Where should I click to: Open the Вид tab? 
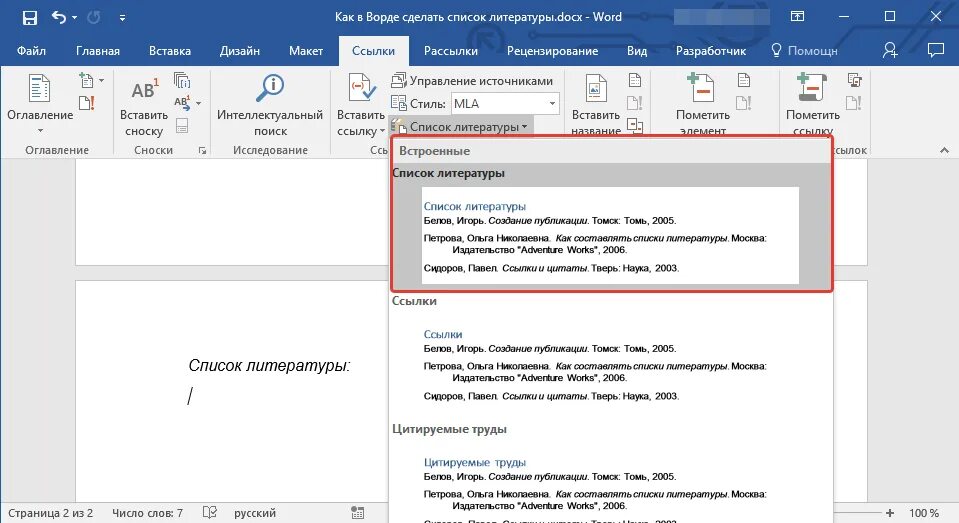tap(637, 51)
